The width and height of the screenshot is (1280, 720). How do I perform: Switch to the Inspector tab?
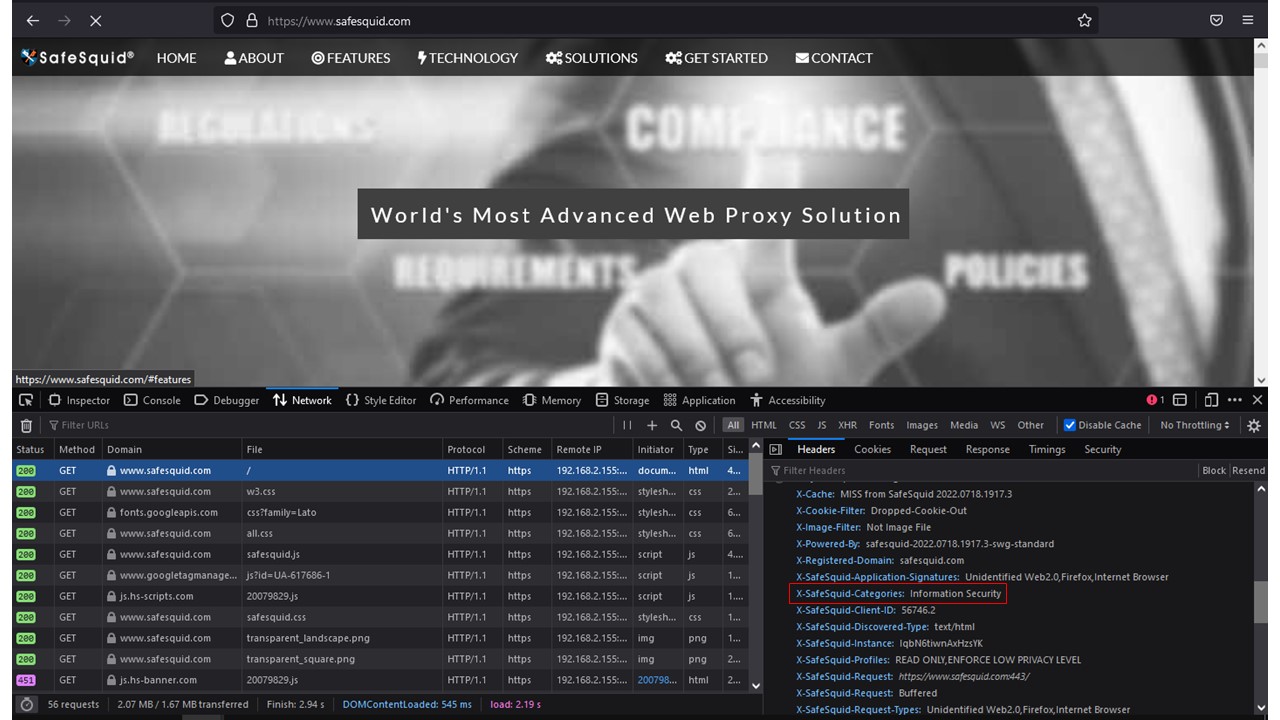point(79,400)
